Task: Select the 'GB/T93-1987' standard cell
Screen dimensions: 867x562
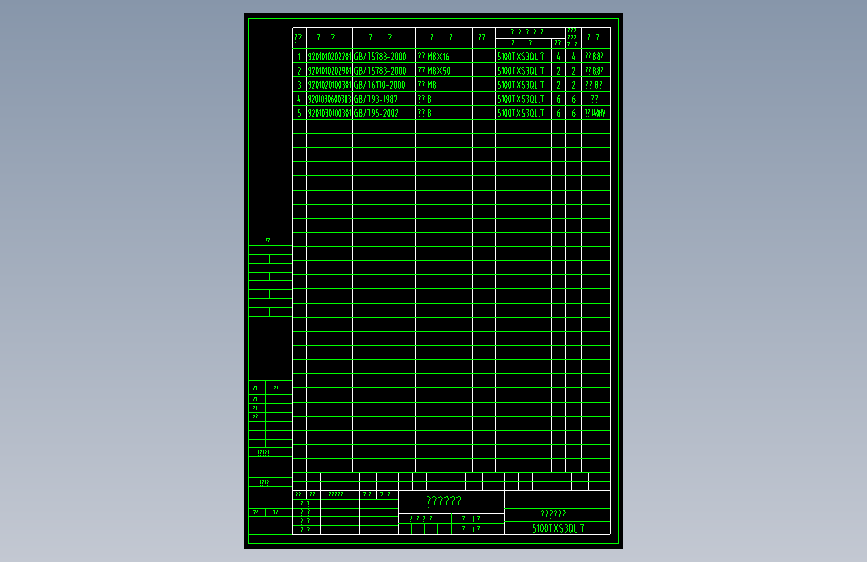Action: pyautogui.click(x=384, y=99)
